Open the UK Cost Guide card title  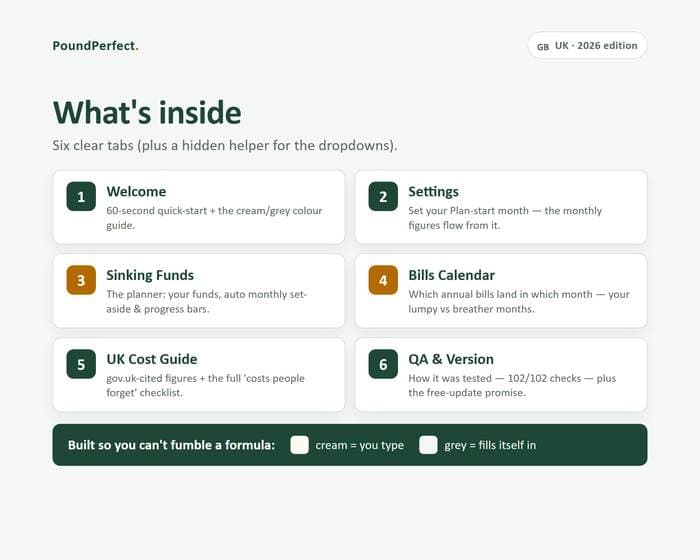coord(152,359)
